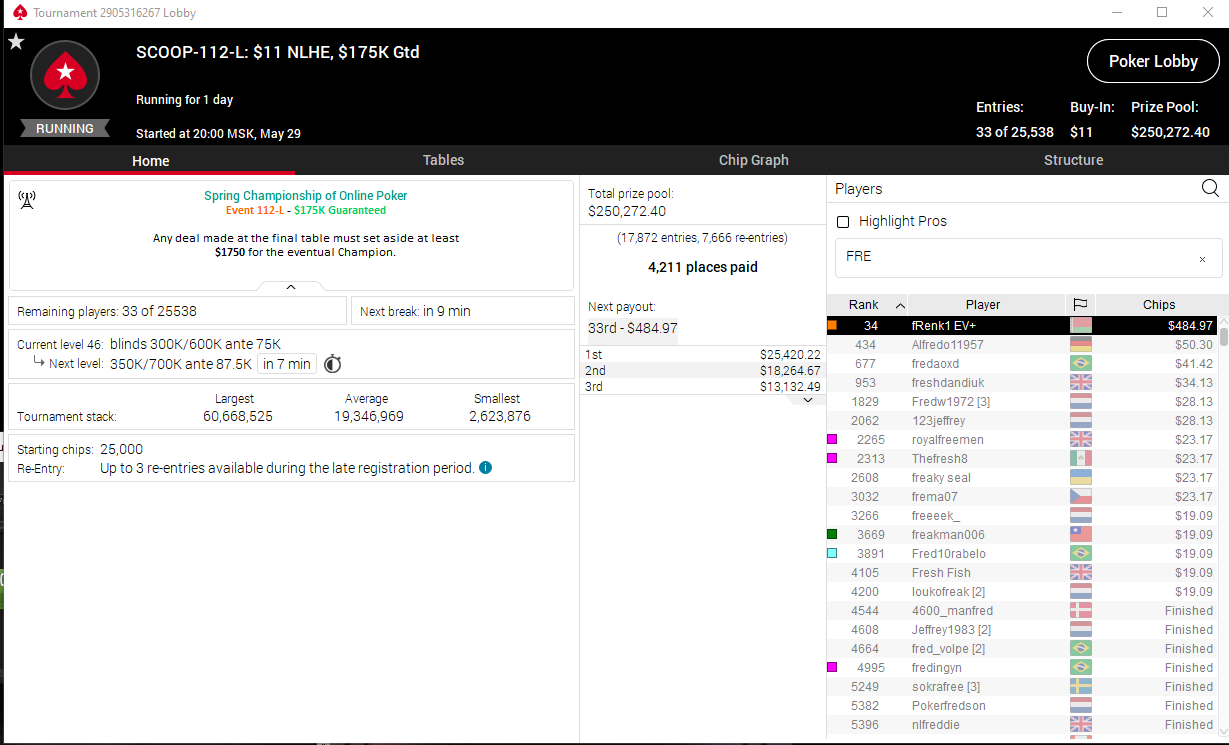Click the 'in 7 min' next level button
Screen dimensions: 1229x745
(287, 364)
